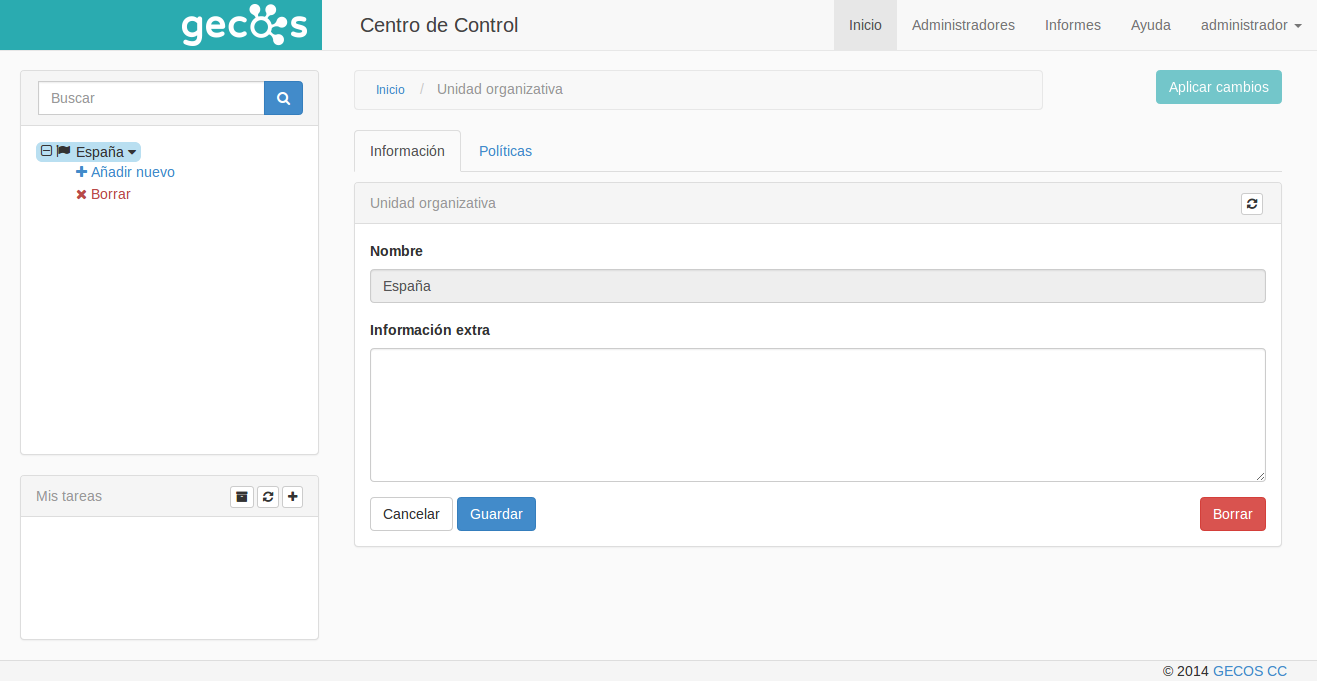Open the GECOS CC footer link
This screenshot has height=681, width=1317.
[1250, 671]
